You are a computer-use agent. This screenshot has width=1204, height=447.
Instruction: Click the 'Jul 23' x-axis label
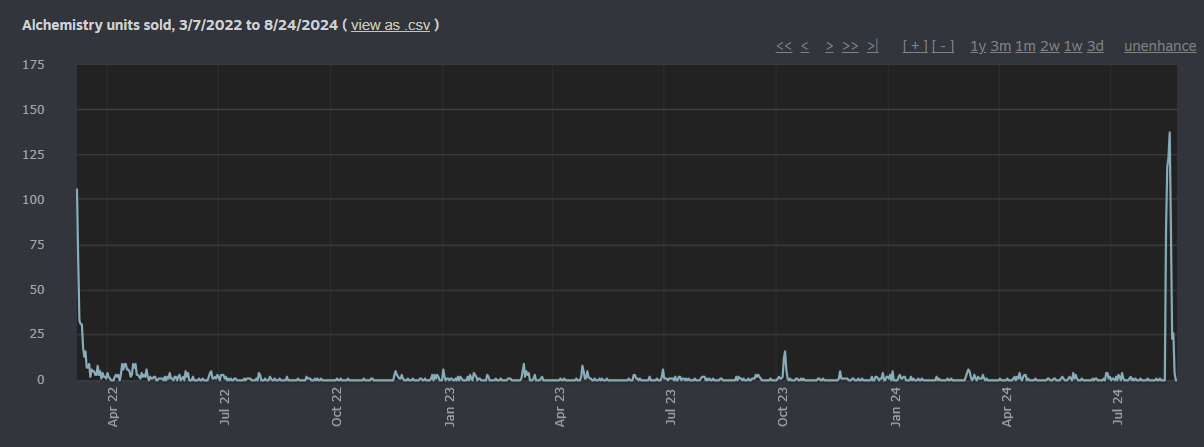tap(671, 408)
